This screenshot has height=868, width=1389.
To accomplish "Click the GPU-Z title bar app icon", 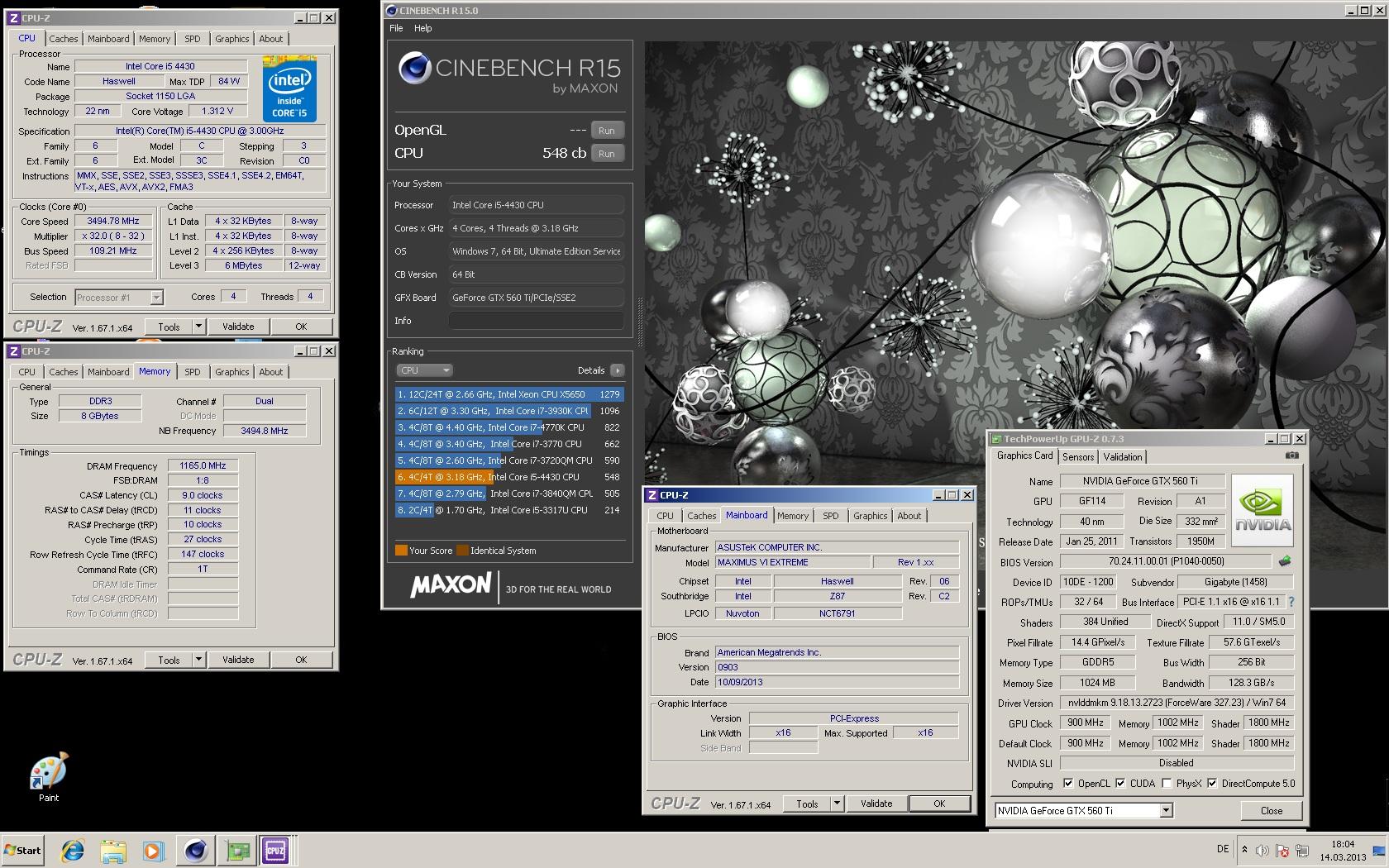I will tap(996, 439).
